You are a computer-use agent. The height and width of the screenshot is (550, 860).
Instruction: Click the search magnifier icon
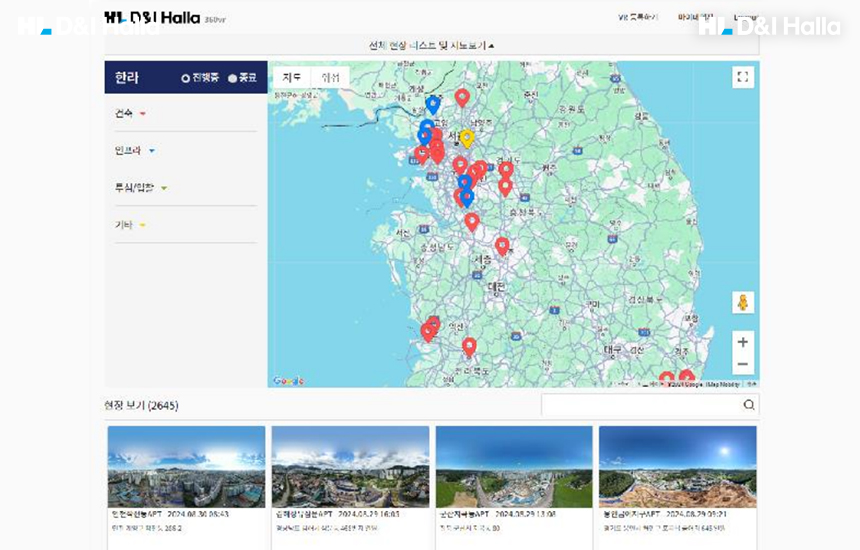click(749, 405)
